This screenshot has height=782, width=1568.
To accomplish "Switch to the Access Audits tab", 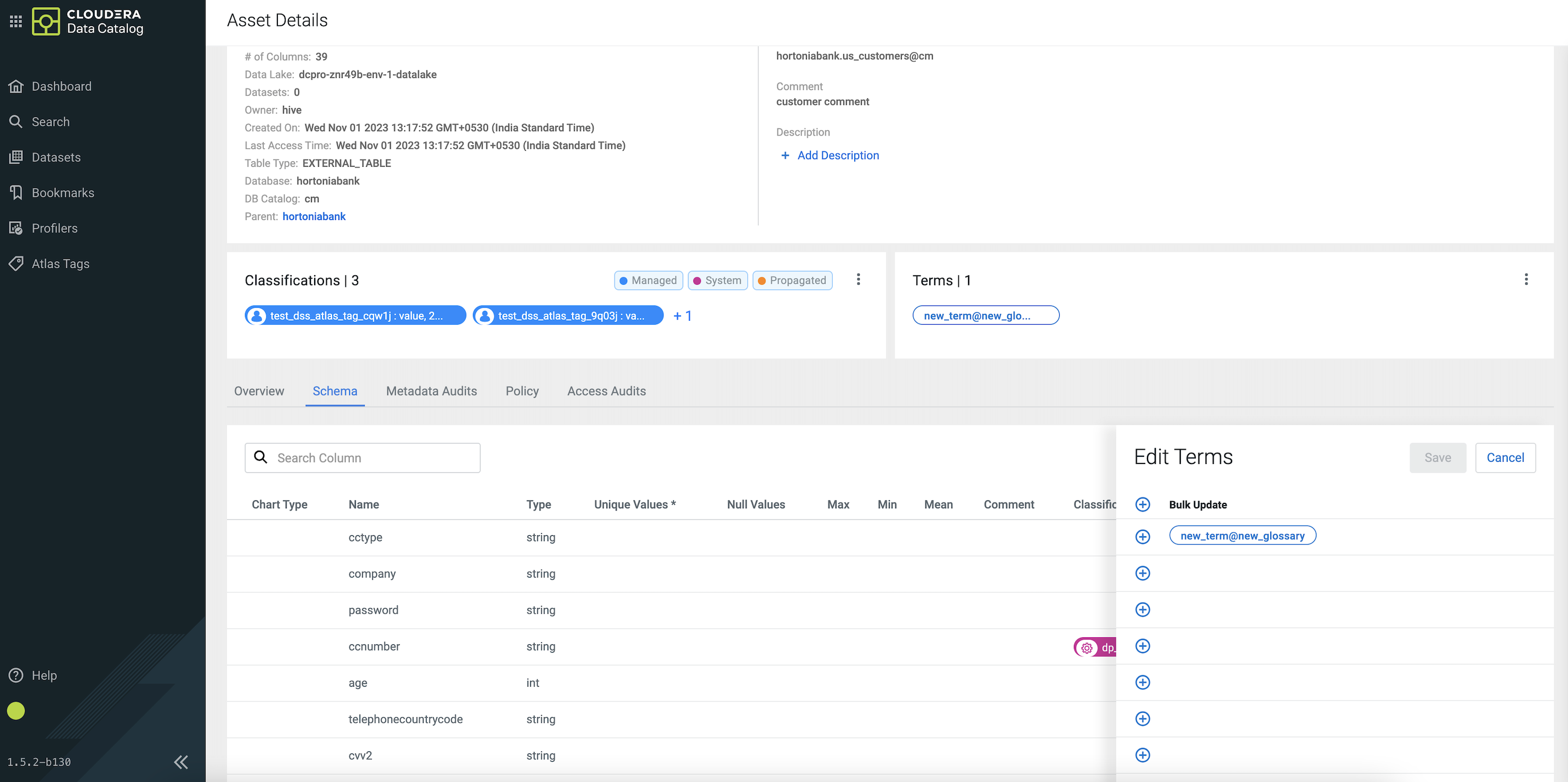I will (606, 391).
